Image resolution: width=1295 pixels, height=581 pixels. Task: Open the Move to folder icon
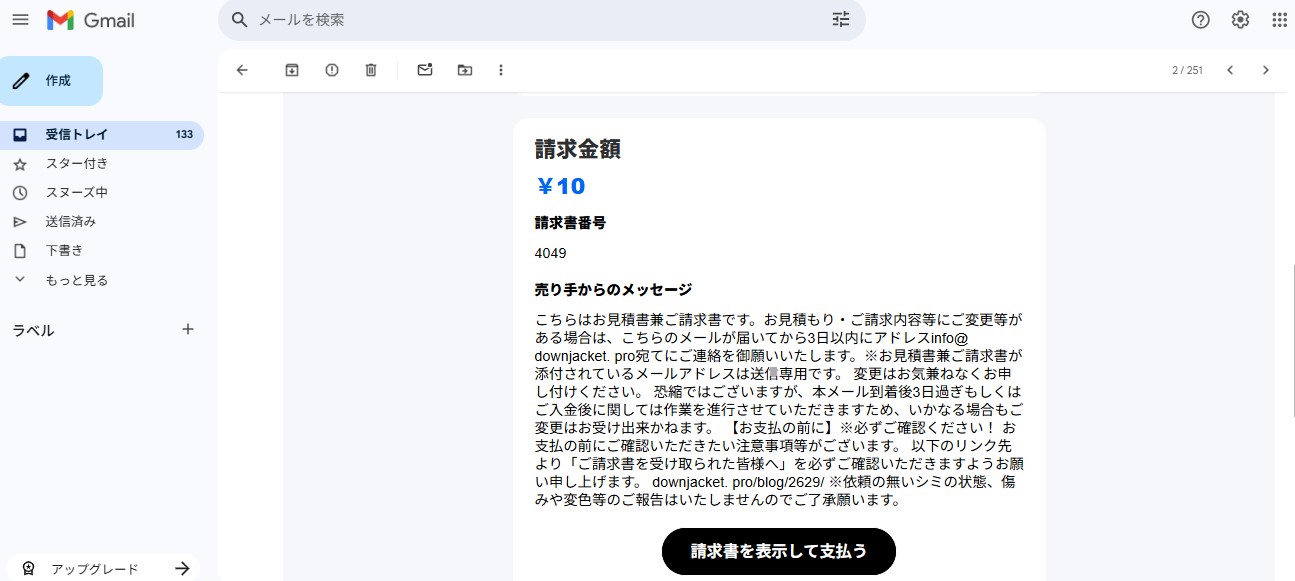tap(465, 70)
